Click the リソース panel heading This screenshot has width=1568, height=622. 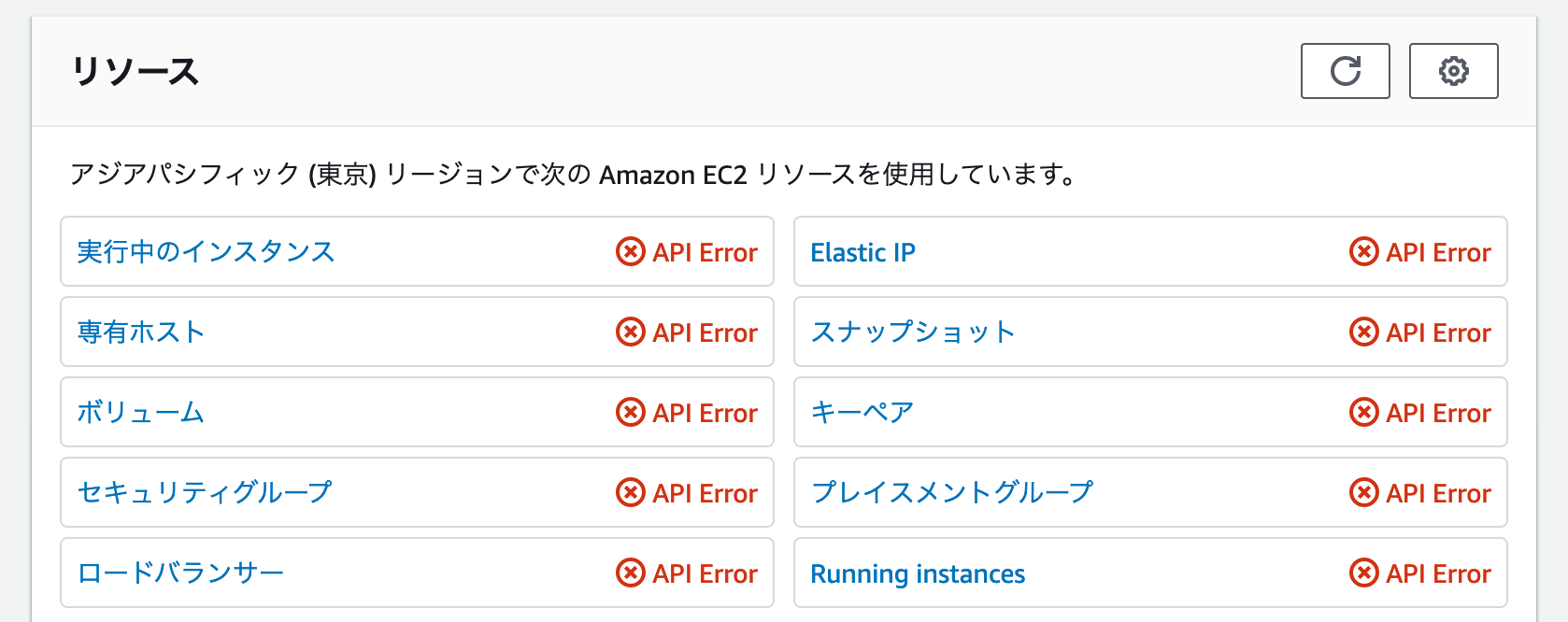click(135, 71)
